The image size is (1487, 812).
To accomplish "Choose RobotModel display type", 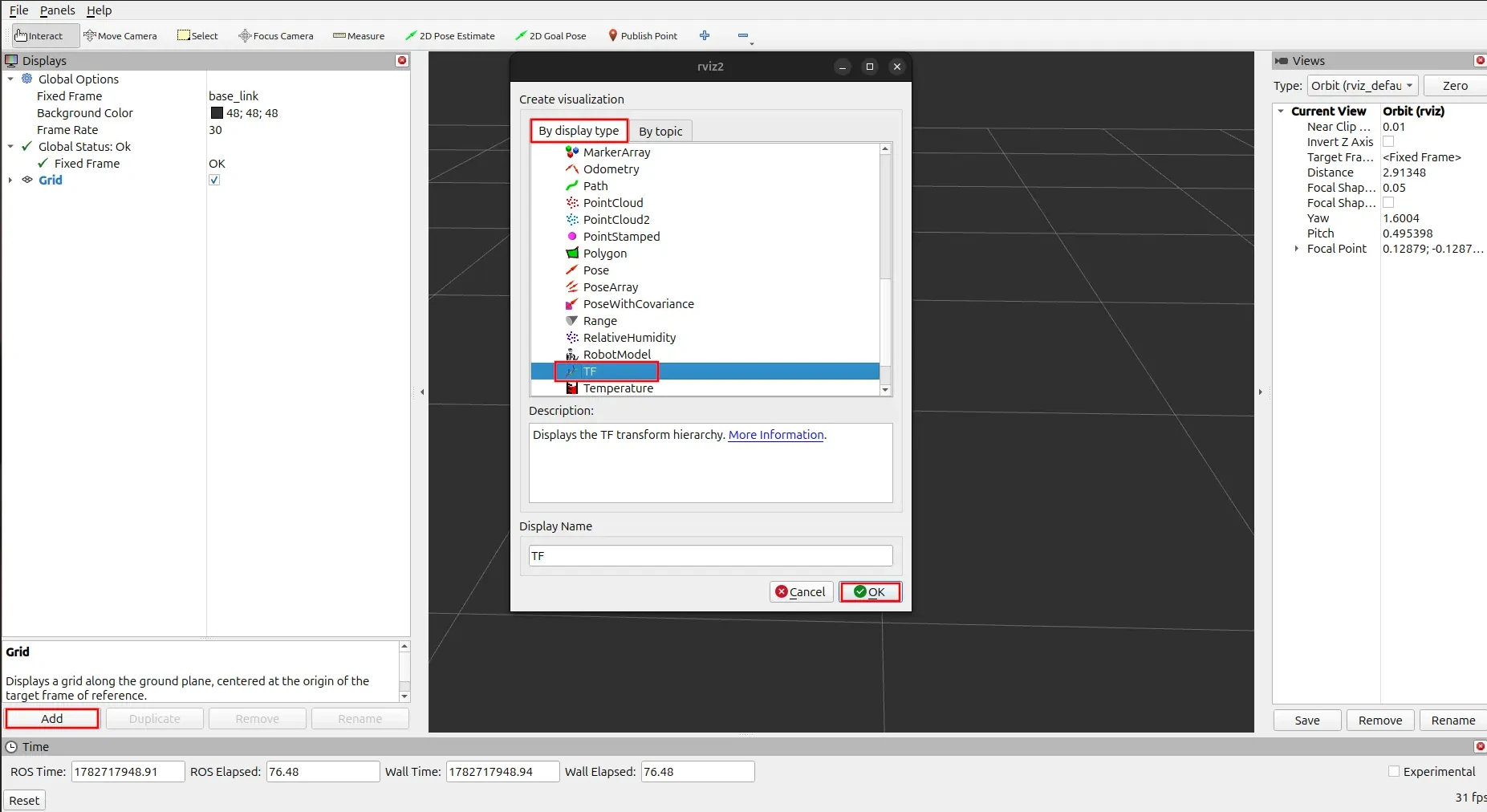I will tap(617, 355).
